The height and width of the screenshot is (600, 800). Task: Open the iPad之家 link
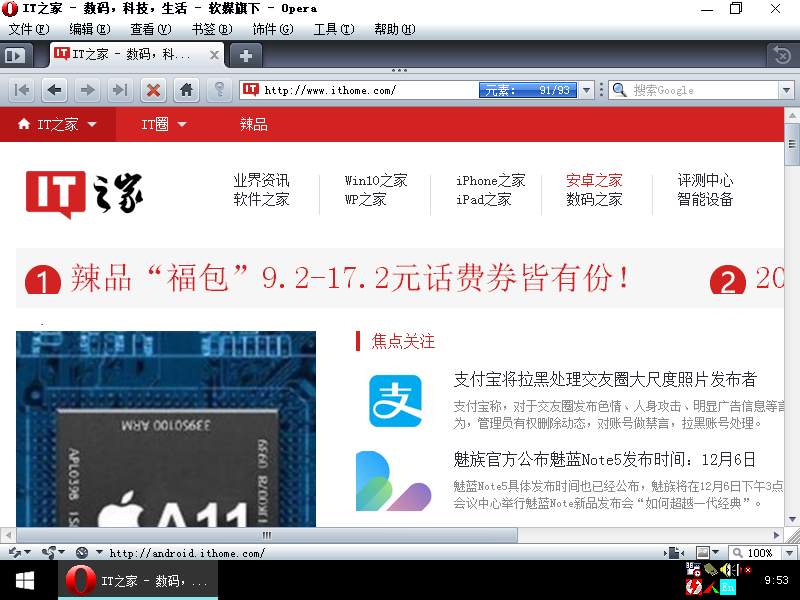point(484,199)
